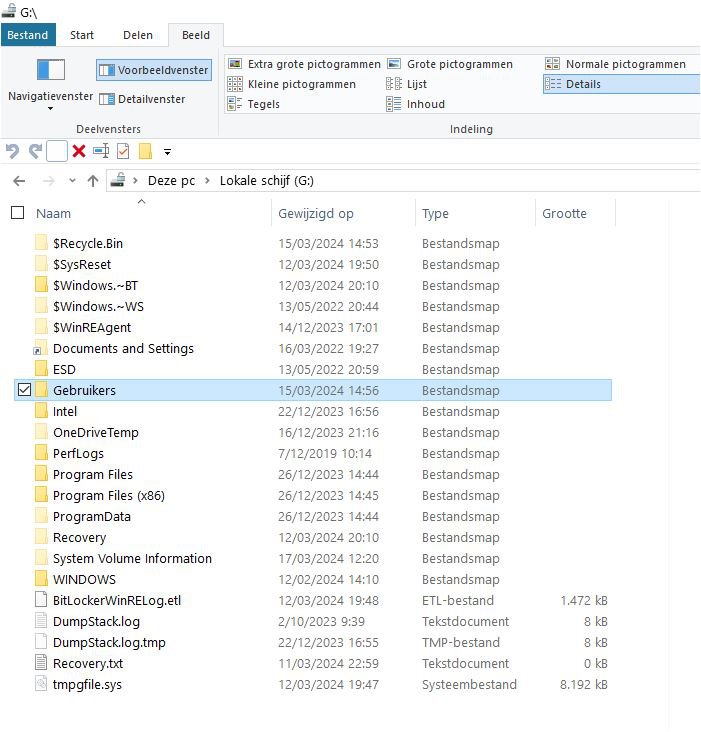This screenshot has height=732, width=701.
Task: Sort by the Gewijzigd op column
Action: tap(315, 213)
